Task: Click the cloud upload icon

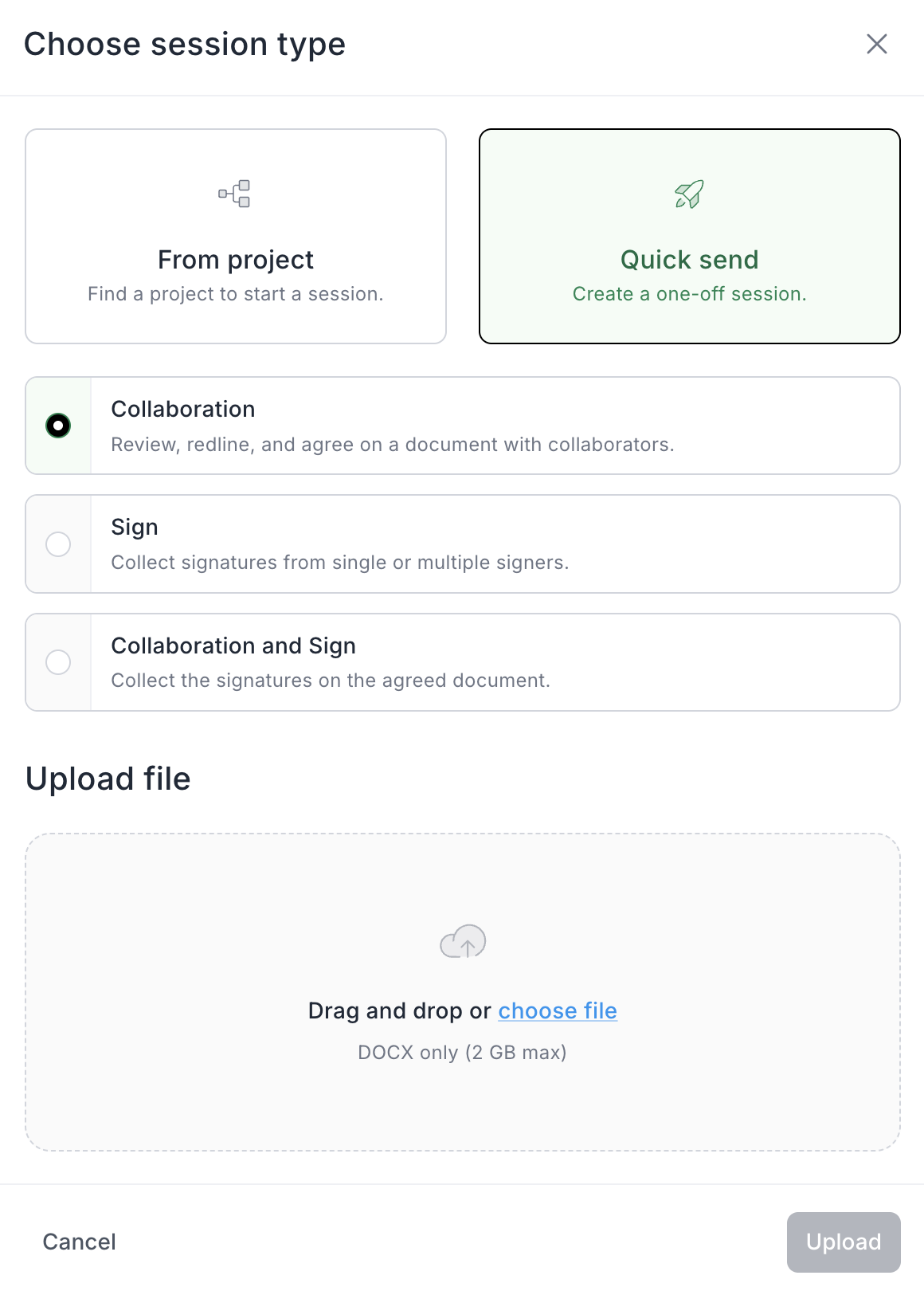Action: pyautogui.click(x=463, y=941)
